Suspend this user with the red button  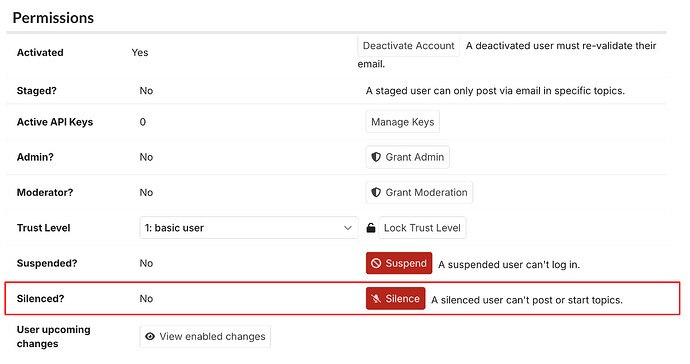pos(399,263)
